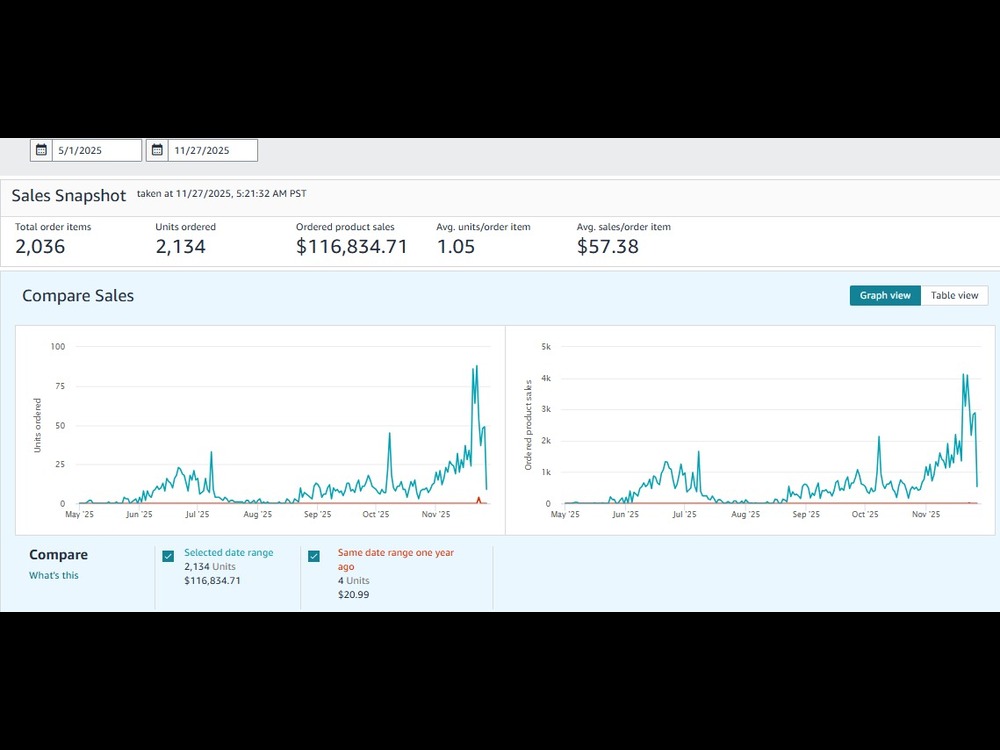Click Sep '25 label on units chart
Image resolution: width=1000 pixels, height=750 pixels.
318,514
